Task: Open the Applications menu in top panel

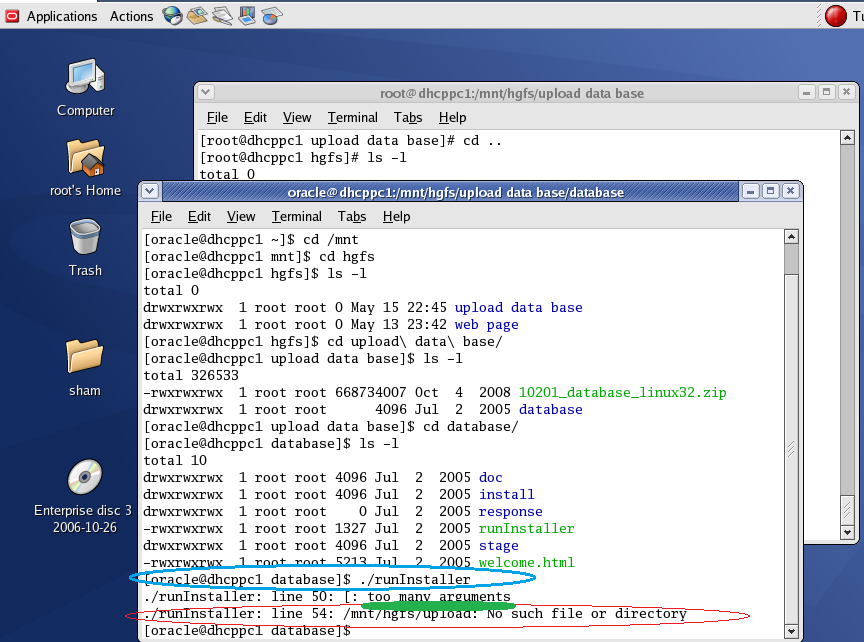Action: [x=62, y=16]
